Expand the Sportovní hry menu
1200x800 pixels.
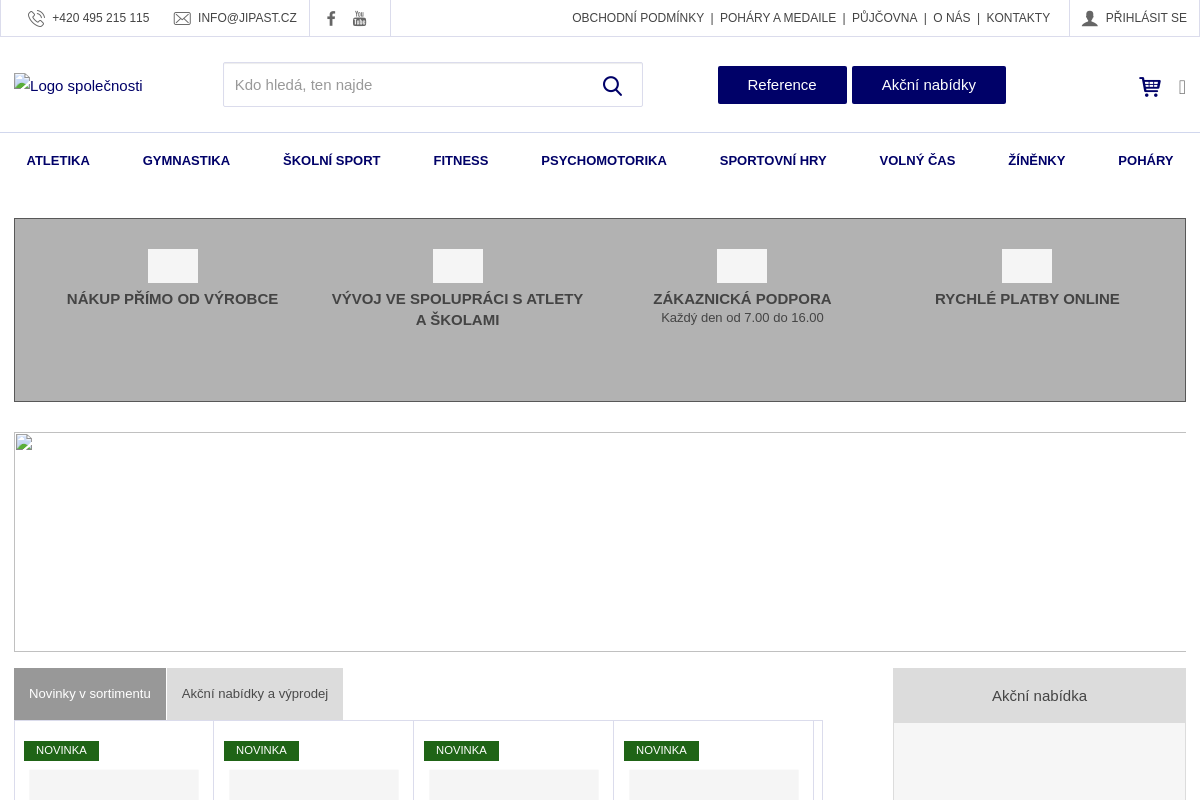tap(772, 161)
